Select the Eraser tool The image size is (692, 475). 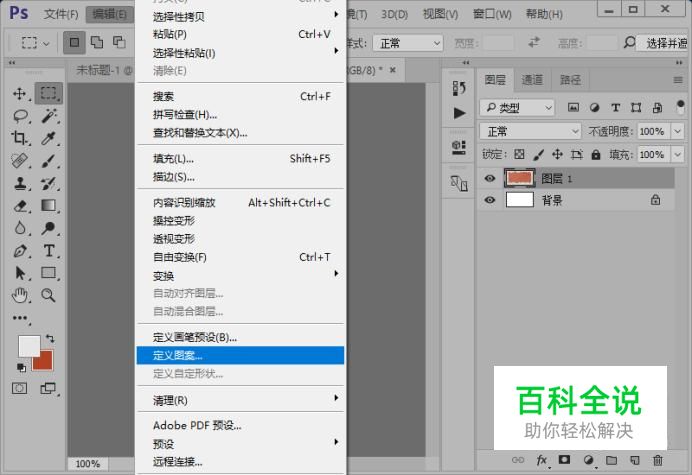20,206
